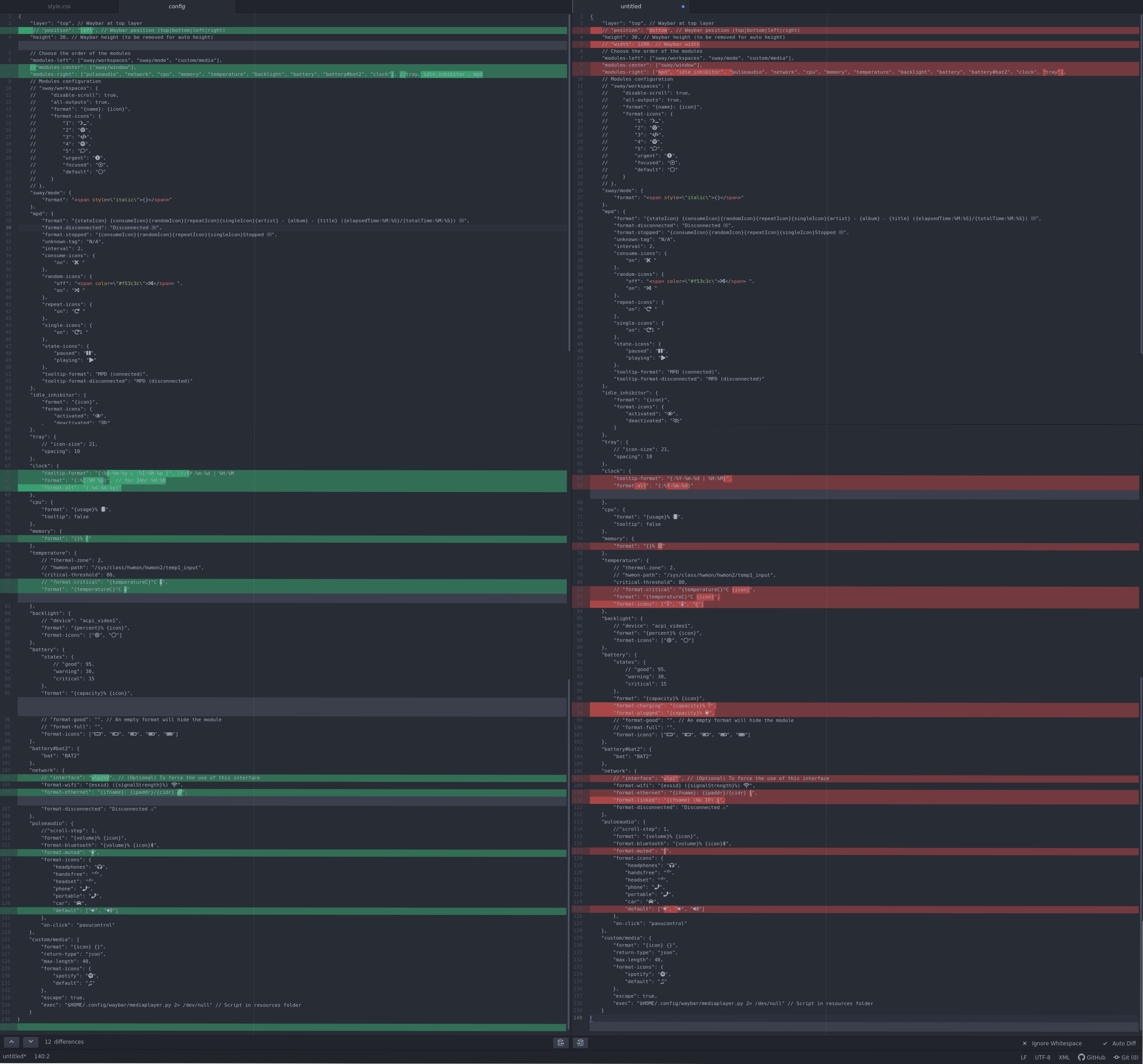Click the "on-click": "pavucontrol" line in the right pane
This screenshot has height=1064, width=1143.
650,924
